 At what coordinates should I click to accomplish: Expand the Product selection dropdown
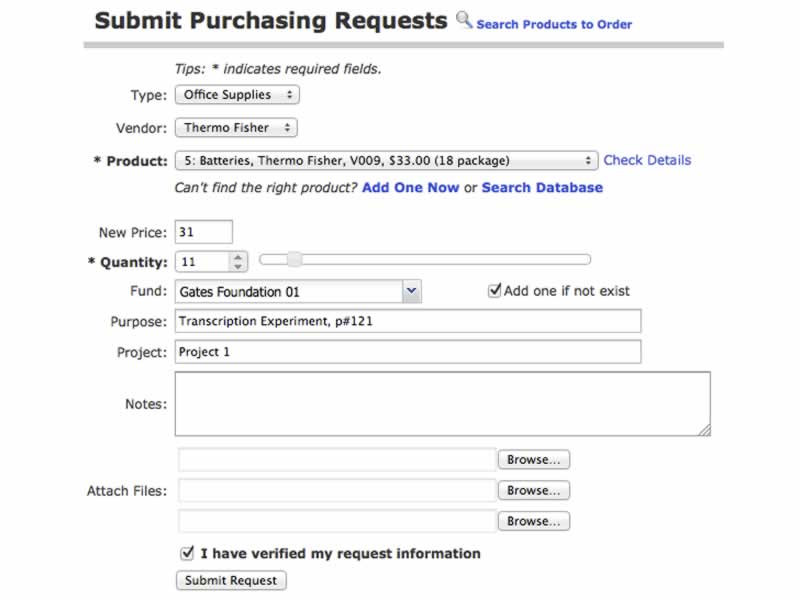[386, 160]
